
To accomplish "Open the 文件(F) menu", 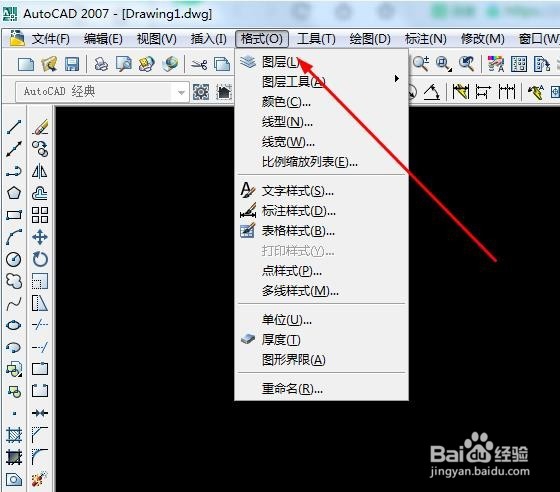I will [50, 39].
